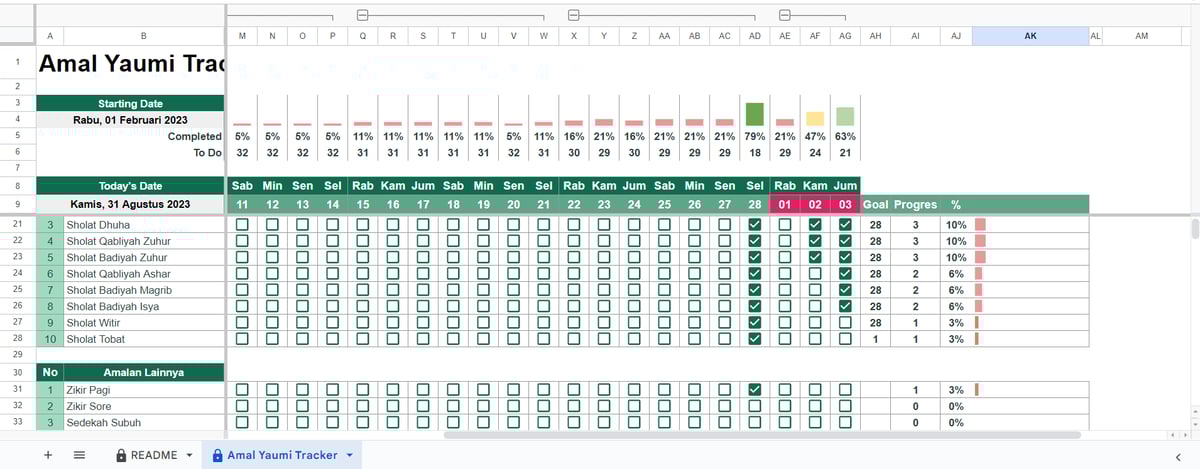
Task: Check Sholat Qabliyah Ashar box for day 02
Action: click(x=815, y=274)
